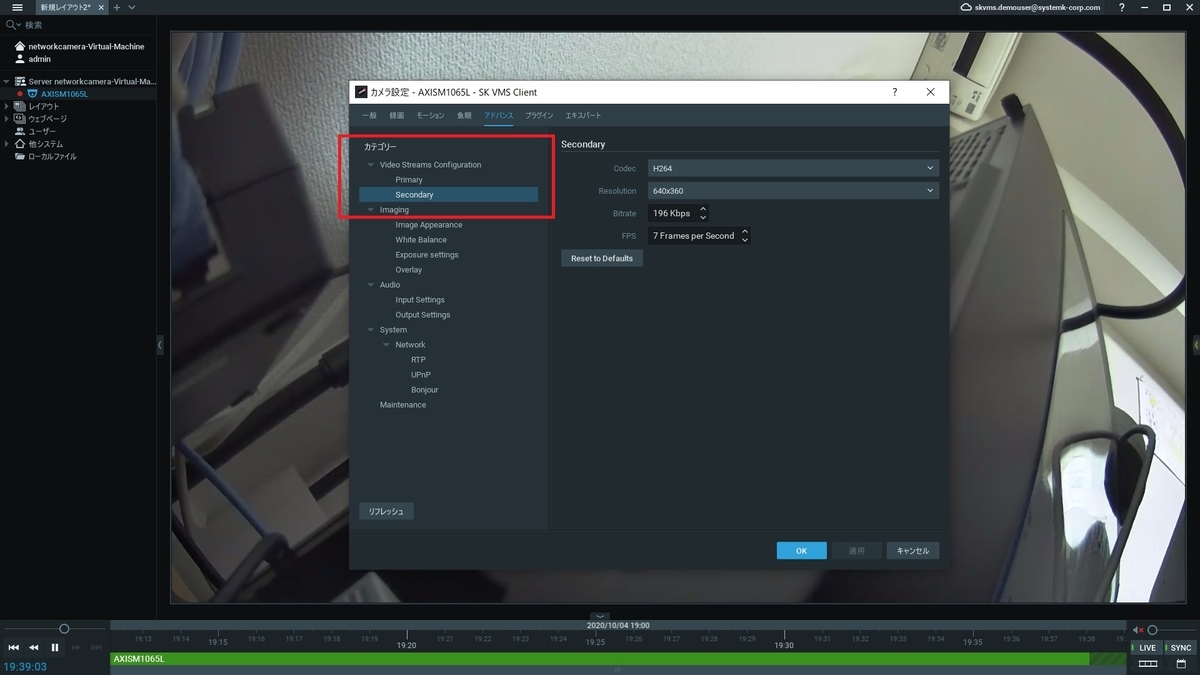This screenshot has height=675, width=1200.
Task: Click the cloud account icon
Action: [965, 7]
